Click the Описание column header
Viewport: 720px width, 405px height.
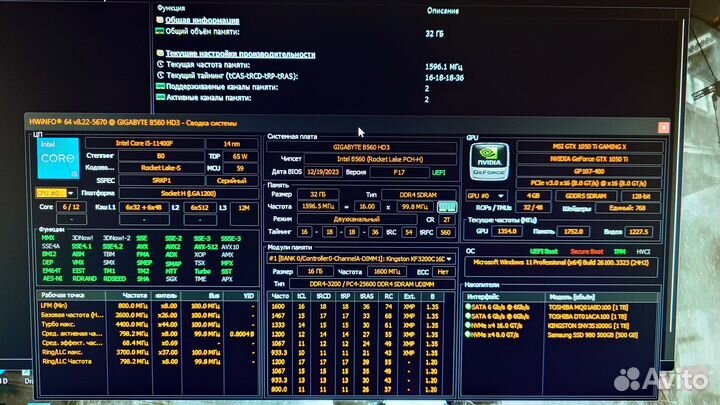click(443, 11)
